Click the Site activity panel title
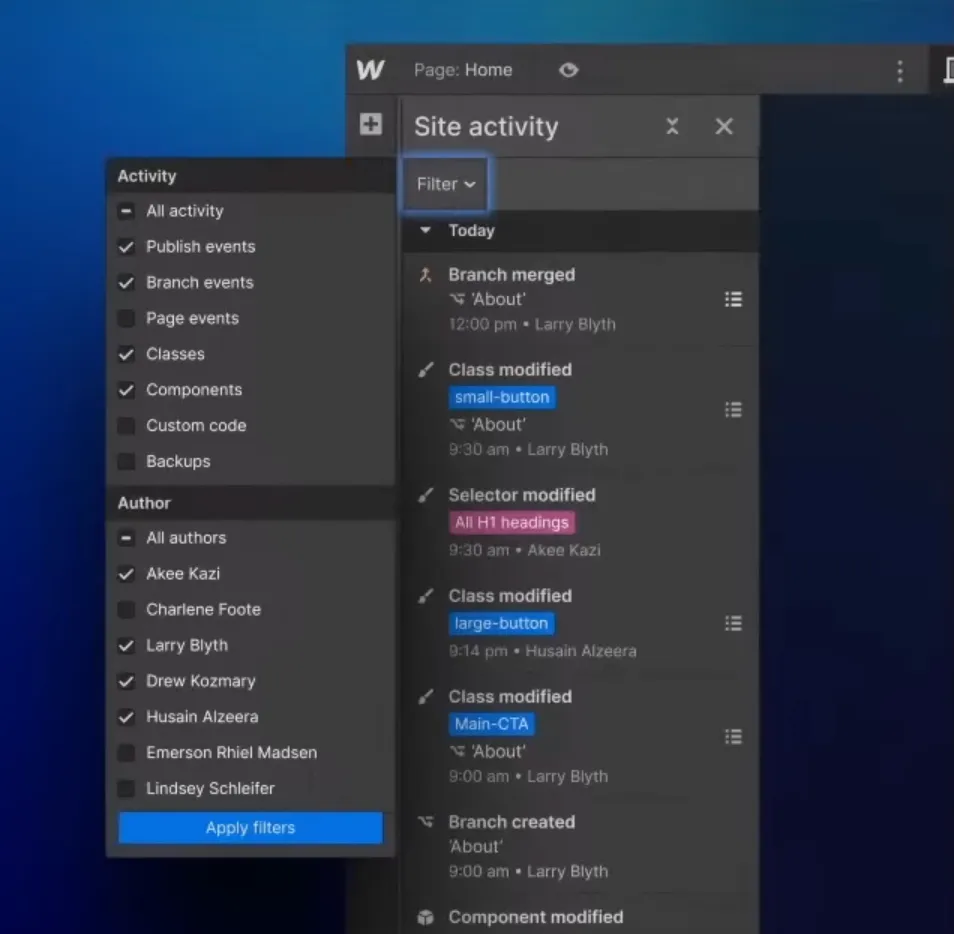 (x=486, y=127)
